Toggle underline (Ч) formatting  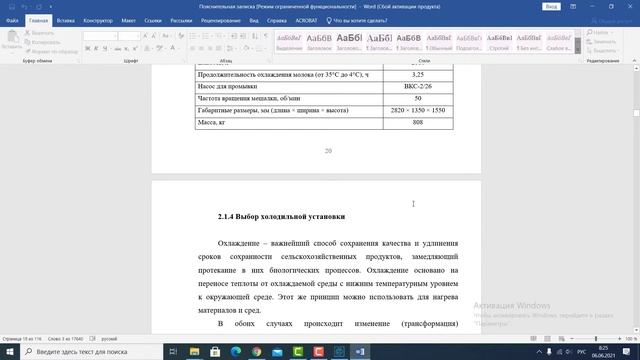click(105, 49)
